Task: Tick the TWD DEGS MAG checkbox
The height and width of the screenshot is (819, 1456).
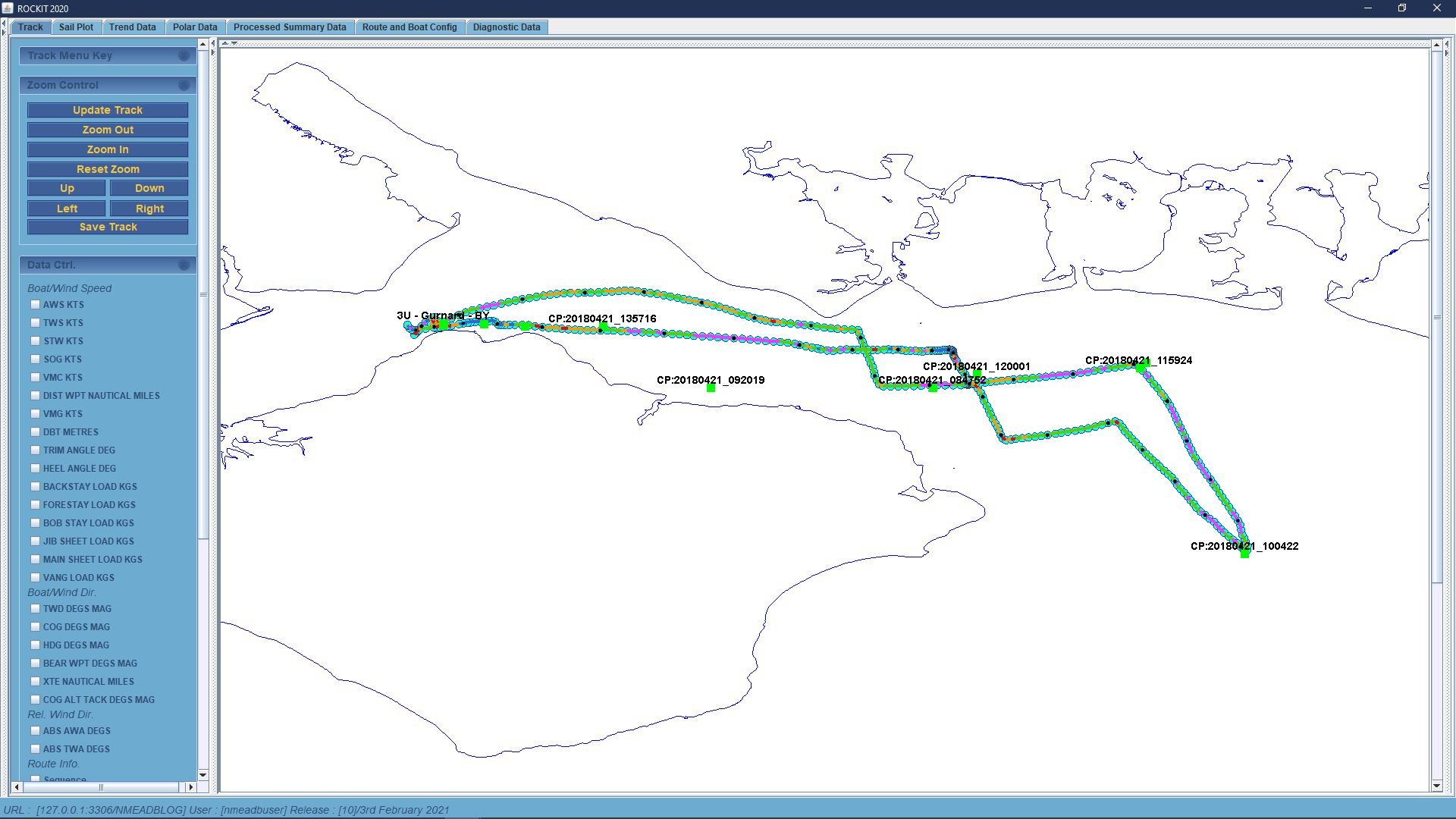Action: pyautogui.click(x=35, y=609)
